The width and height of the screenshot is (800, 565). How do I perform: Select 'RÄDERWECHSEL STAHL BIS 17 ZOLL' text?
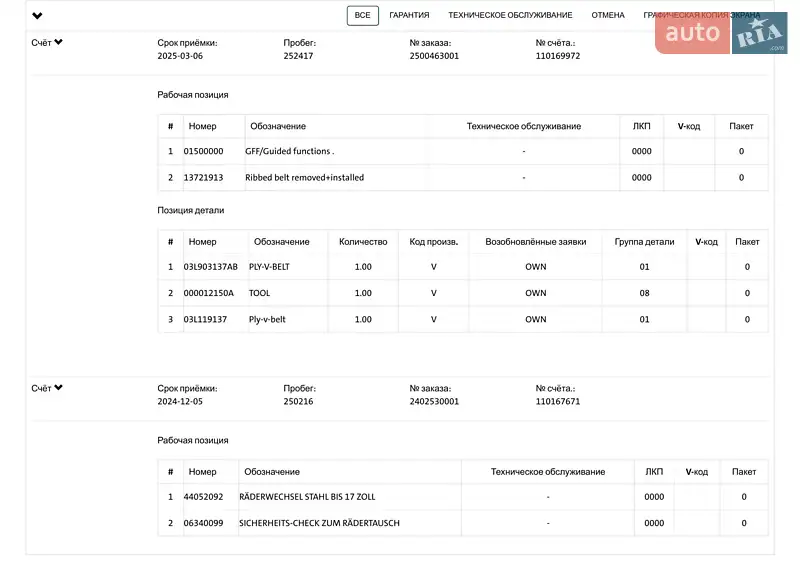(307, 497)
